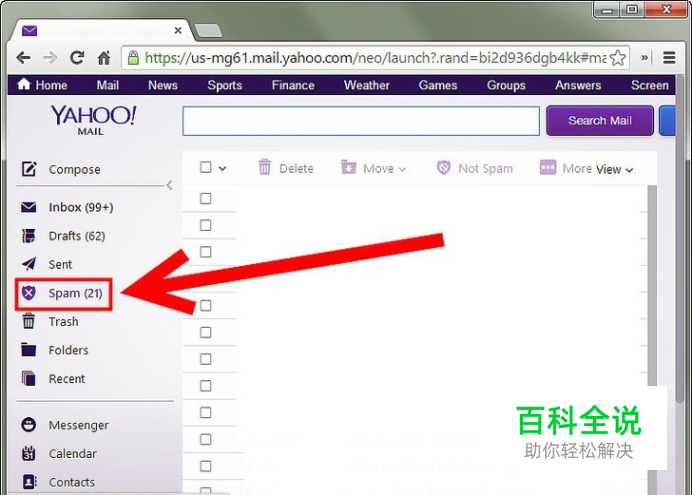692x495 pixels.
Task: Click the Trash bin icon in sidebar
Action: 29,321
